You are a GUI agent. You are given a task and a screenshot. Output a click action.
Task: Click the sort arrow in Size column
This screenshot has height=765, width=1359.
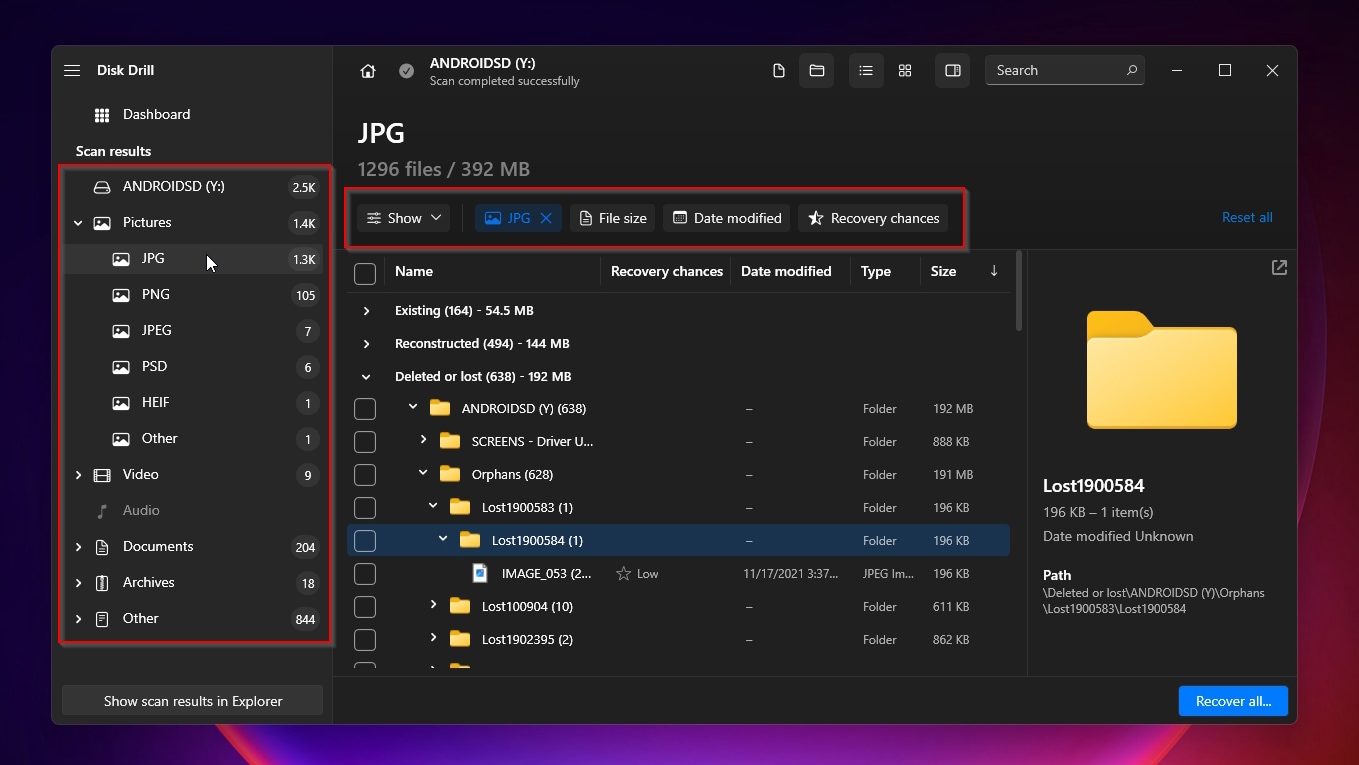[x=994, y=271]
